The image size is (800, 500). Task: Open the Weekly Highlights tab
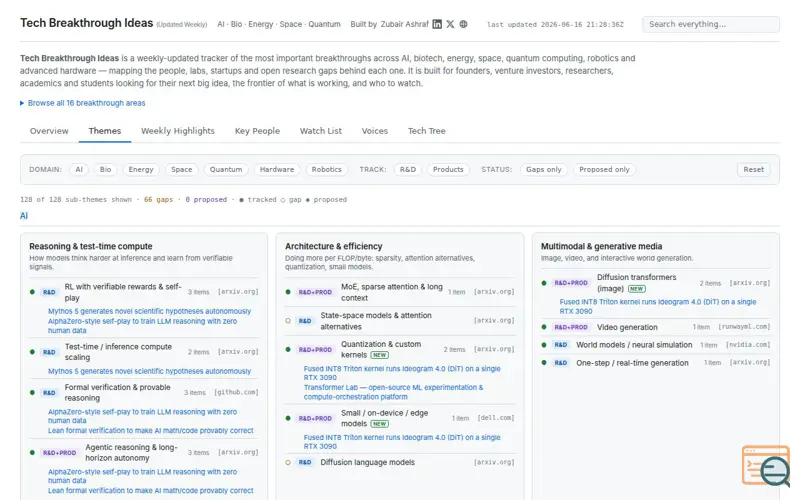point(178,131)
